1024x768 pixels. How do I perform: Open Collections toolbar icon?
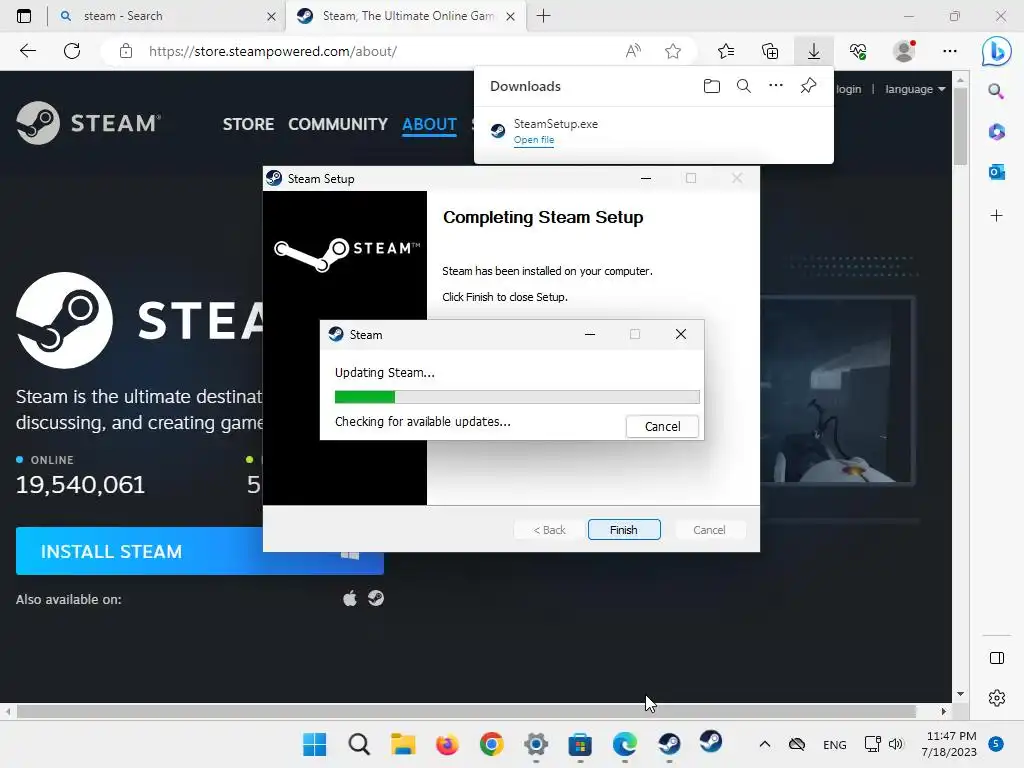770,51
